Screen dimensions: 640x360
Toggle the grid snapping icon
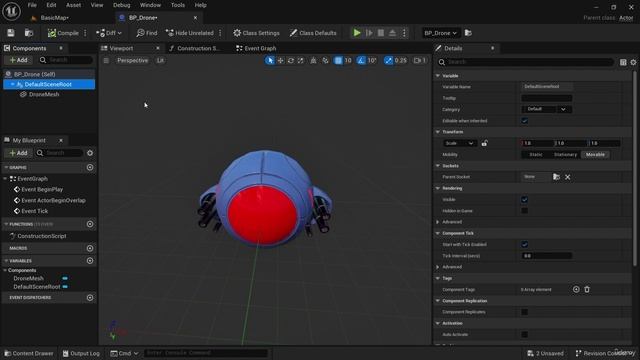338,60
